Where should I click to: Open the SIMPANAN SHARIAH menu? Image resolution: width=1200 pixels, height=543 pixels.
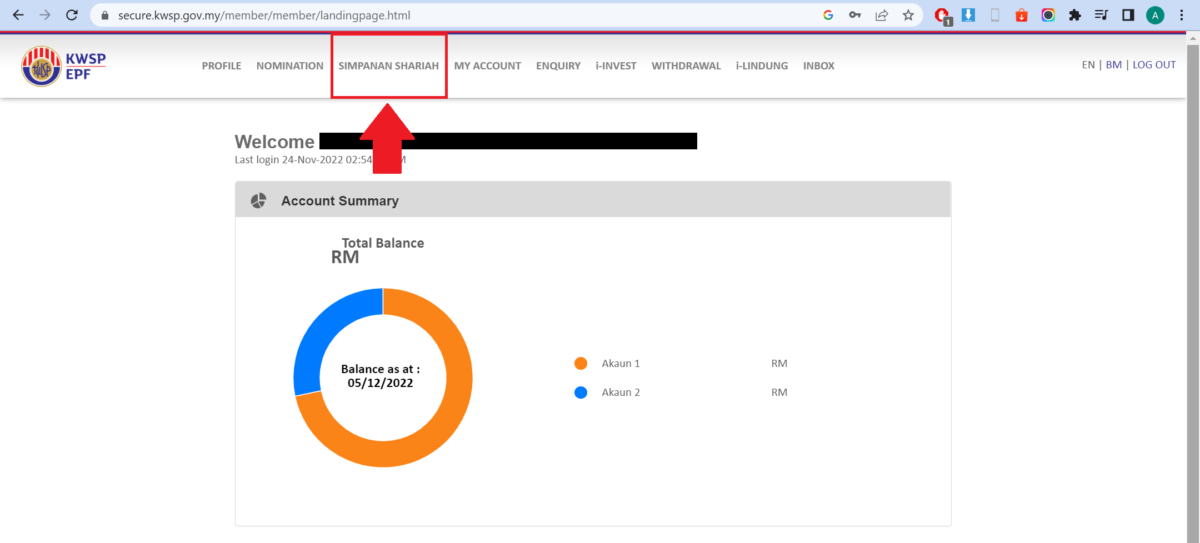pyautogui.click(x=389, y=66)
